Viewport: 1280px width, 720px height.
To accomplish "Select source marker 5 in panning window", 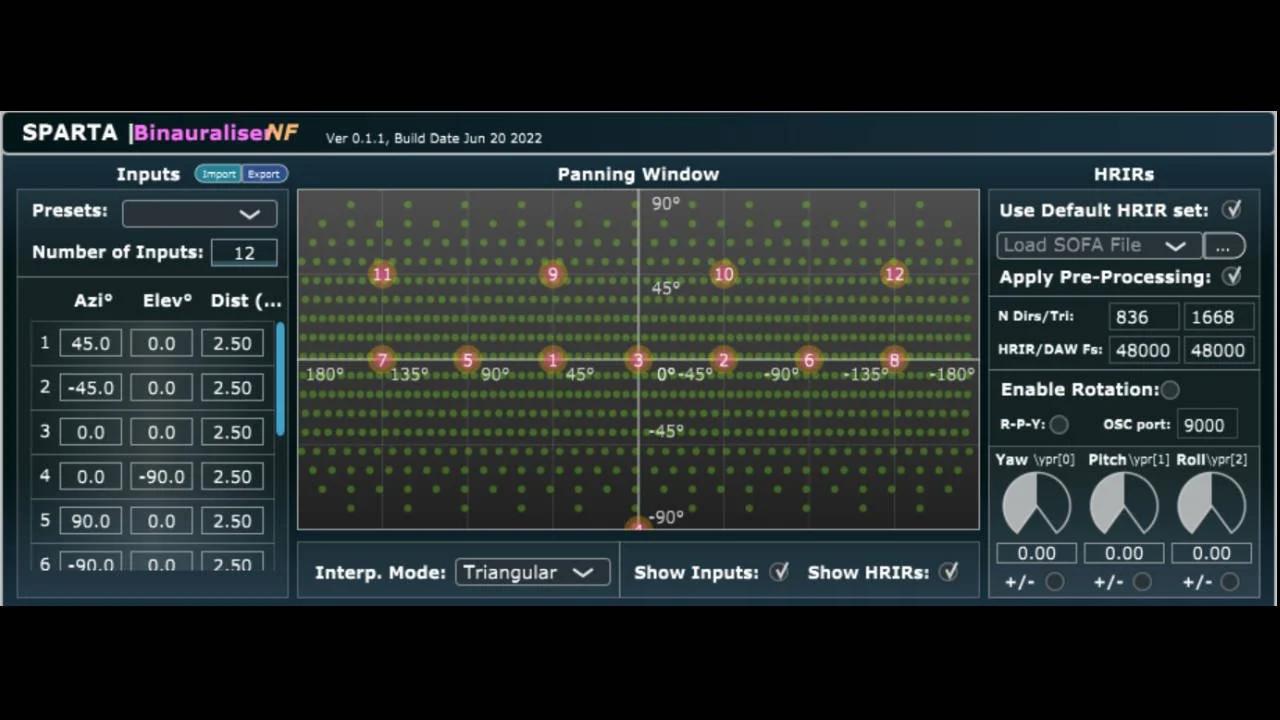I will [467, 360].
